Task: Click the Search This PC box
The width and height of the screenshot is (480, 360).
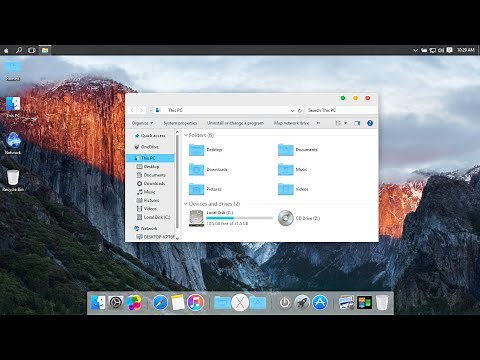Action: point(341,110)
